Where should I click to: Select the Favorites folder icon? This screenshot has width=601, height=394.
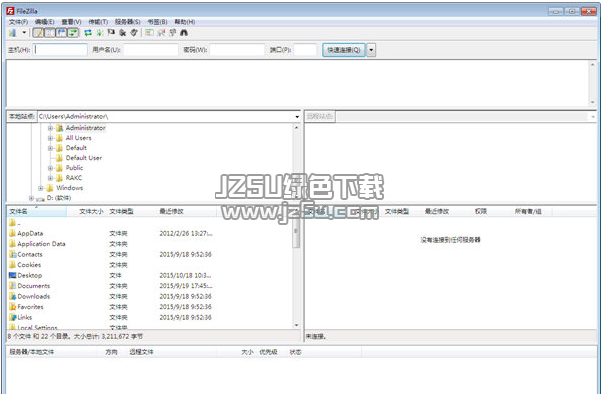[12, 307]
